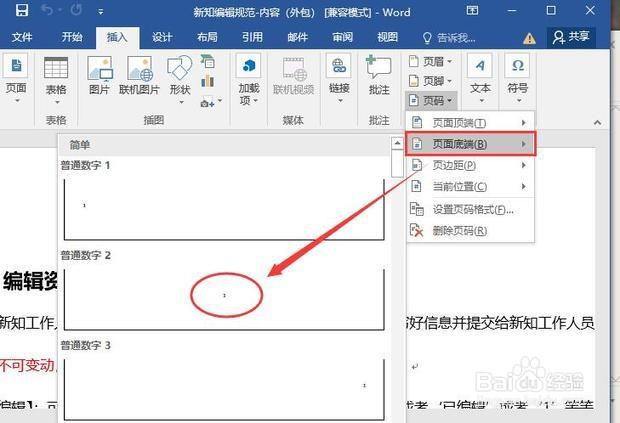
Task: Click the gallery scroll up arrow
Action: [397, 143]
